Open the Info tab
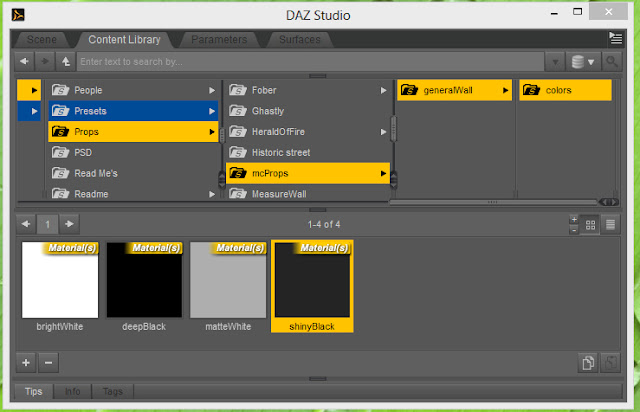The image size is (640, 412). pyautogui.click(x=73, y=392)
